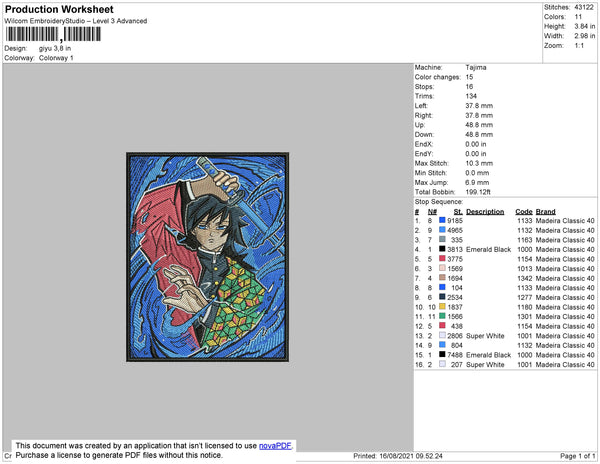Click the "Page 1 of 1" footer text
This screenshot has width=600, height=464.
pyautogui.click(x=577, y=456)
